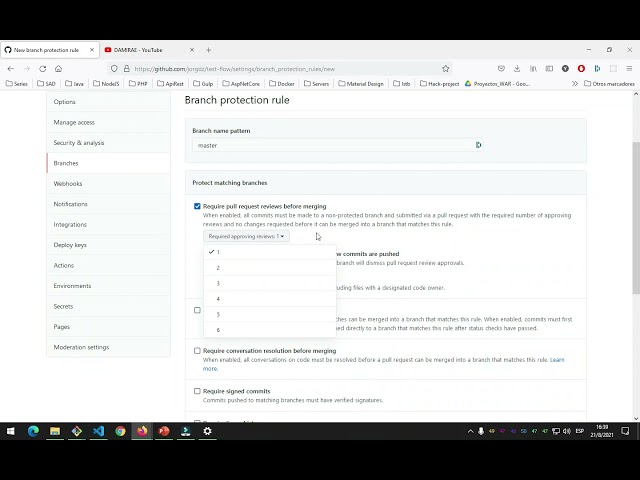Open Visual Studio Code from taskbar
The height and width of the screenshot is (480, 640).
98,431
